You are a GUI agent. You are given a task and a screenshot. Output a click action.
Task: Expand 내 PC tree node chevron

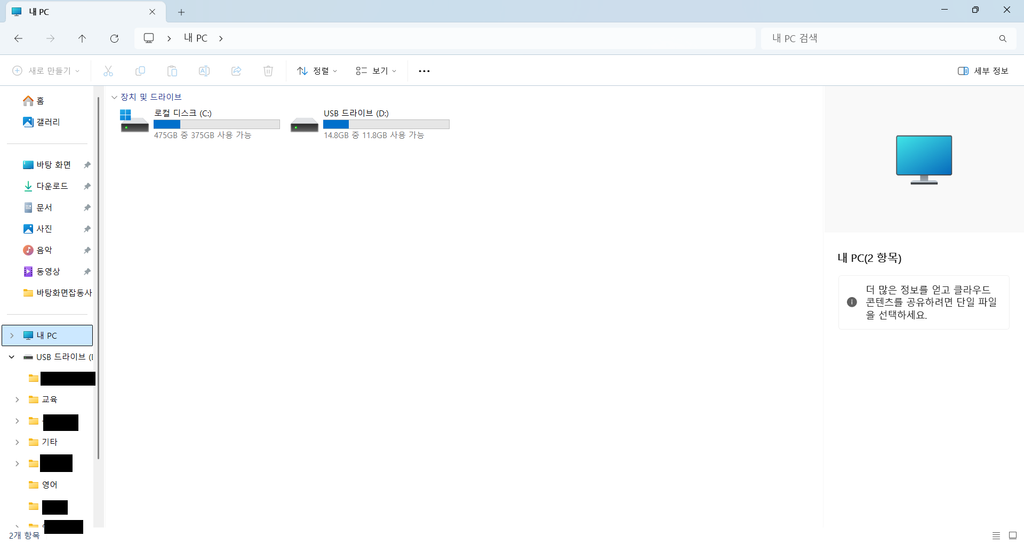12,336
